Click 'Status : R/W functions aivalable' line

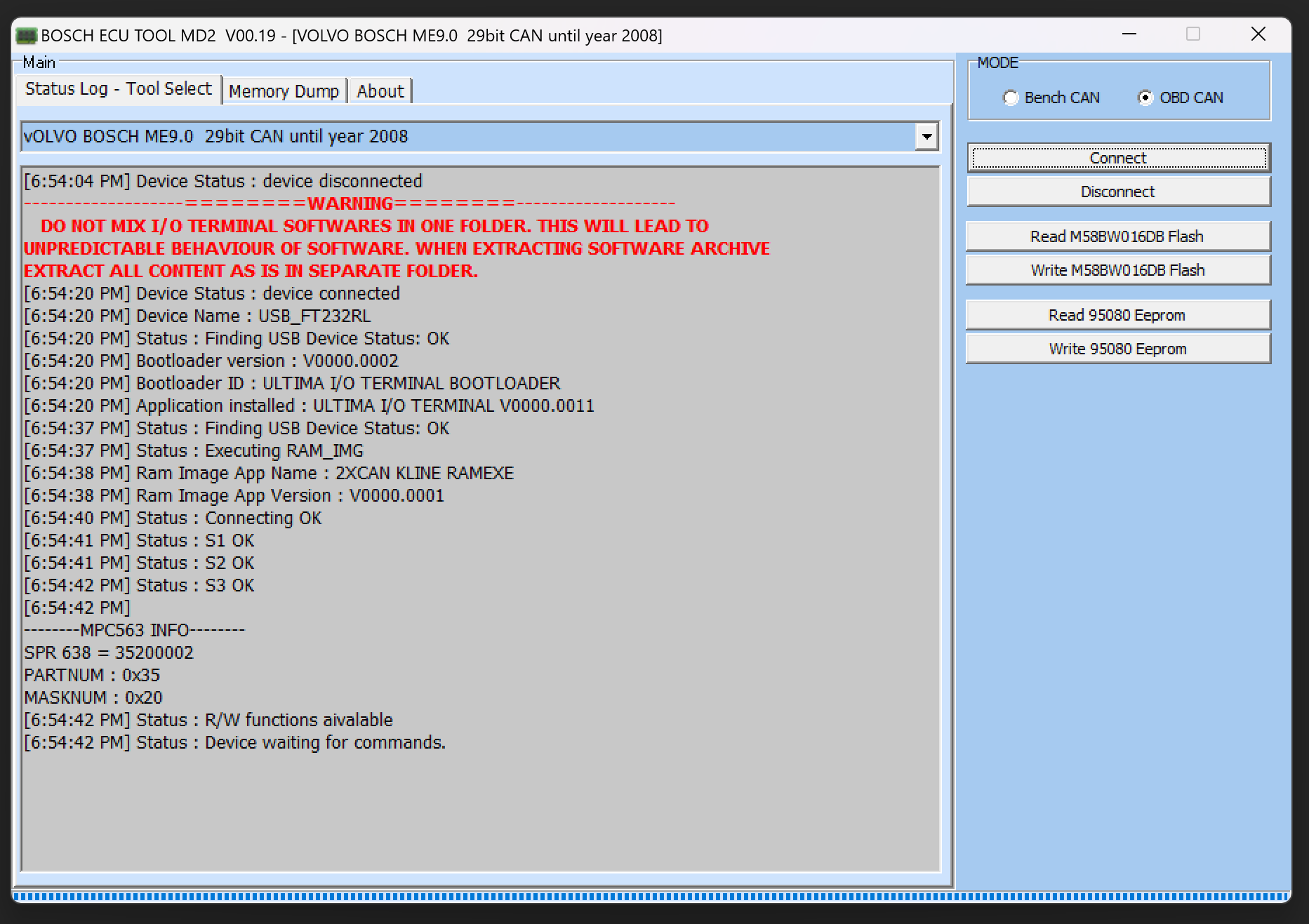coord(208,721)
